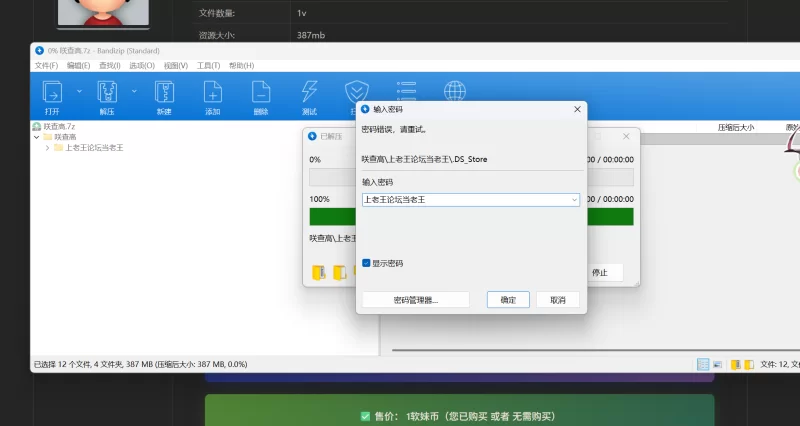Image resolution: width=800 pixels, height=426 pixels.
Task: Open the 选项(O) menu
Action: pos(142,66)
